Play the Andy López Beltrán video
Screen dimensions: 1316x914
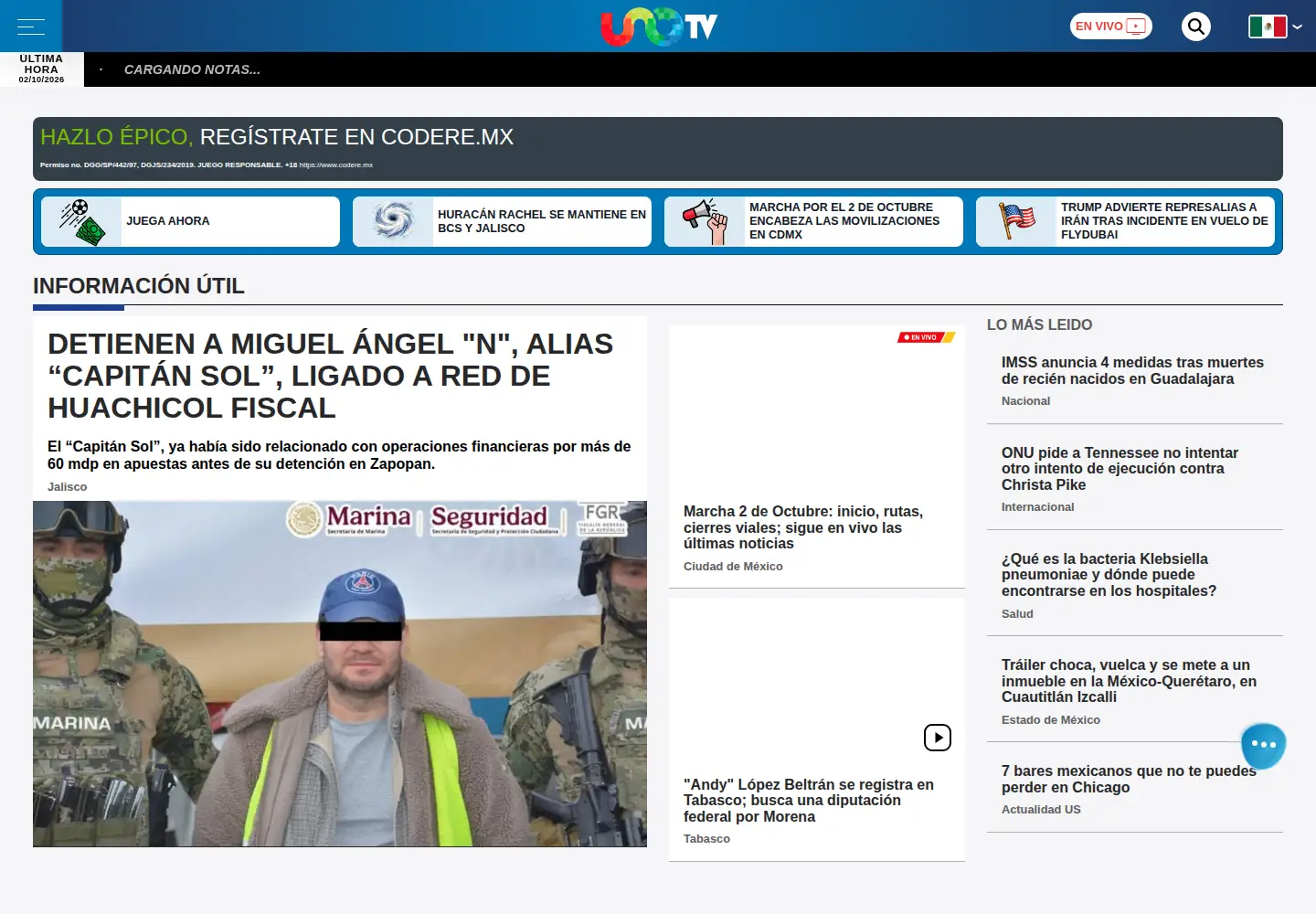[x=938, y=738]
